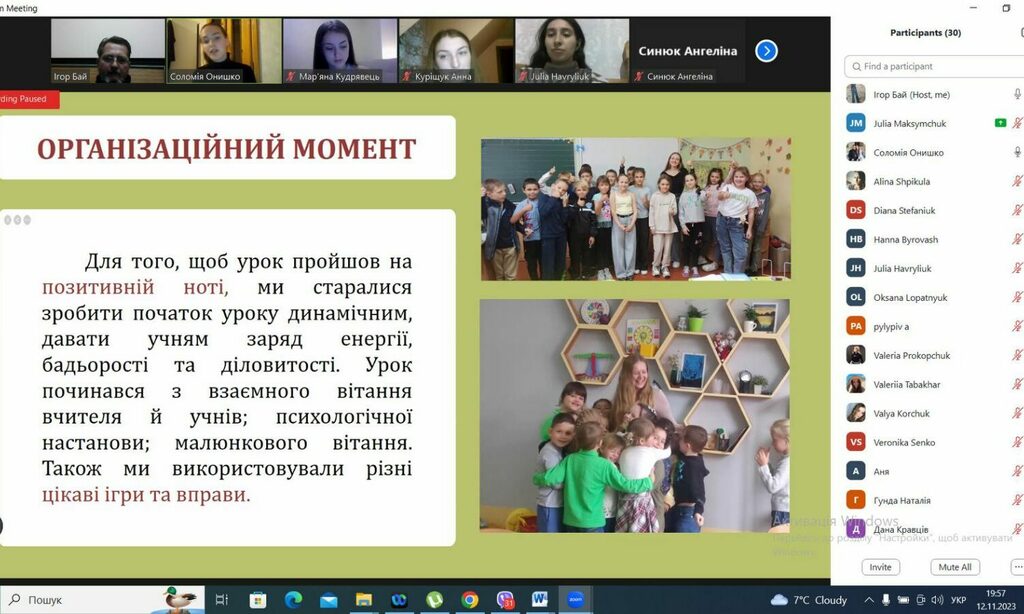The image size is (1024, 614).
Task: Unmute Alina Shpikula via muted mic icon
Action: (x=1017, y=181)
